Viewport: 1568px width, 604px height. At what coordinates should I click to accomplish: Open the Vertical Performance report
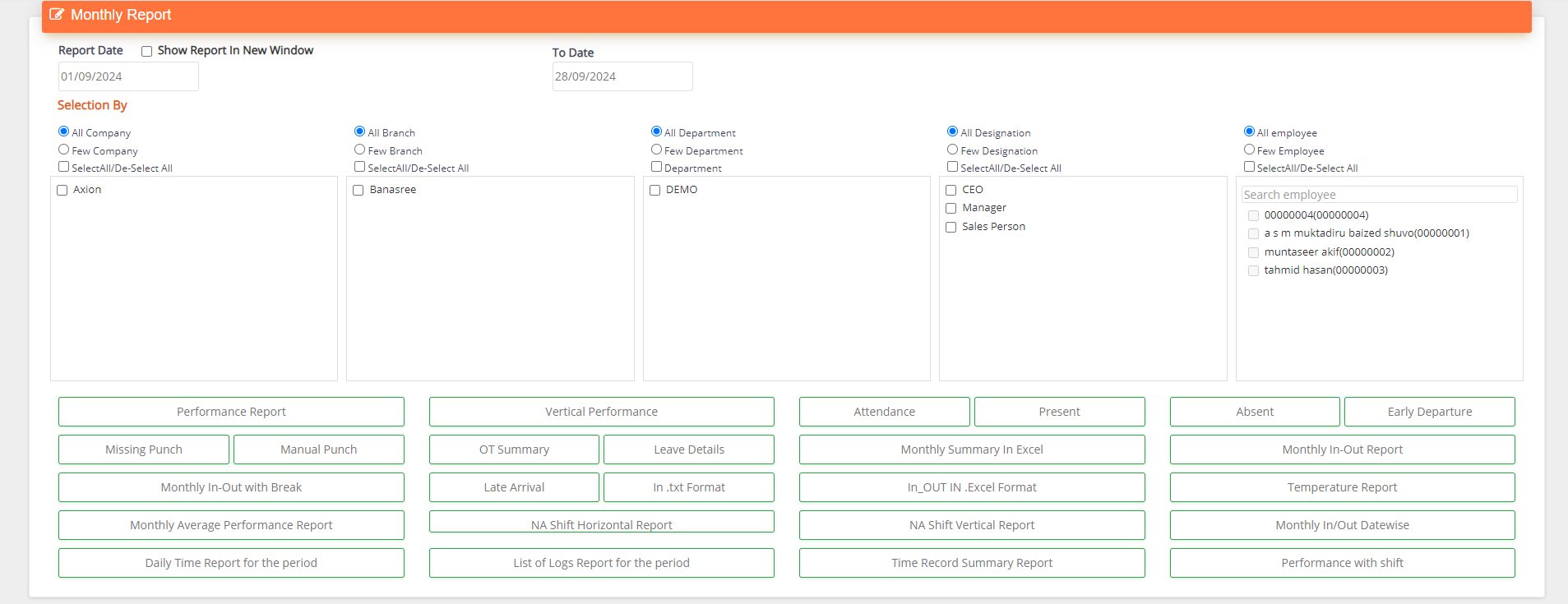pyautogui.click(x=601, y=412)
